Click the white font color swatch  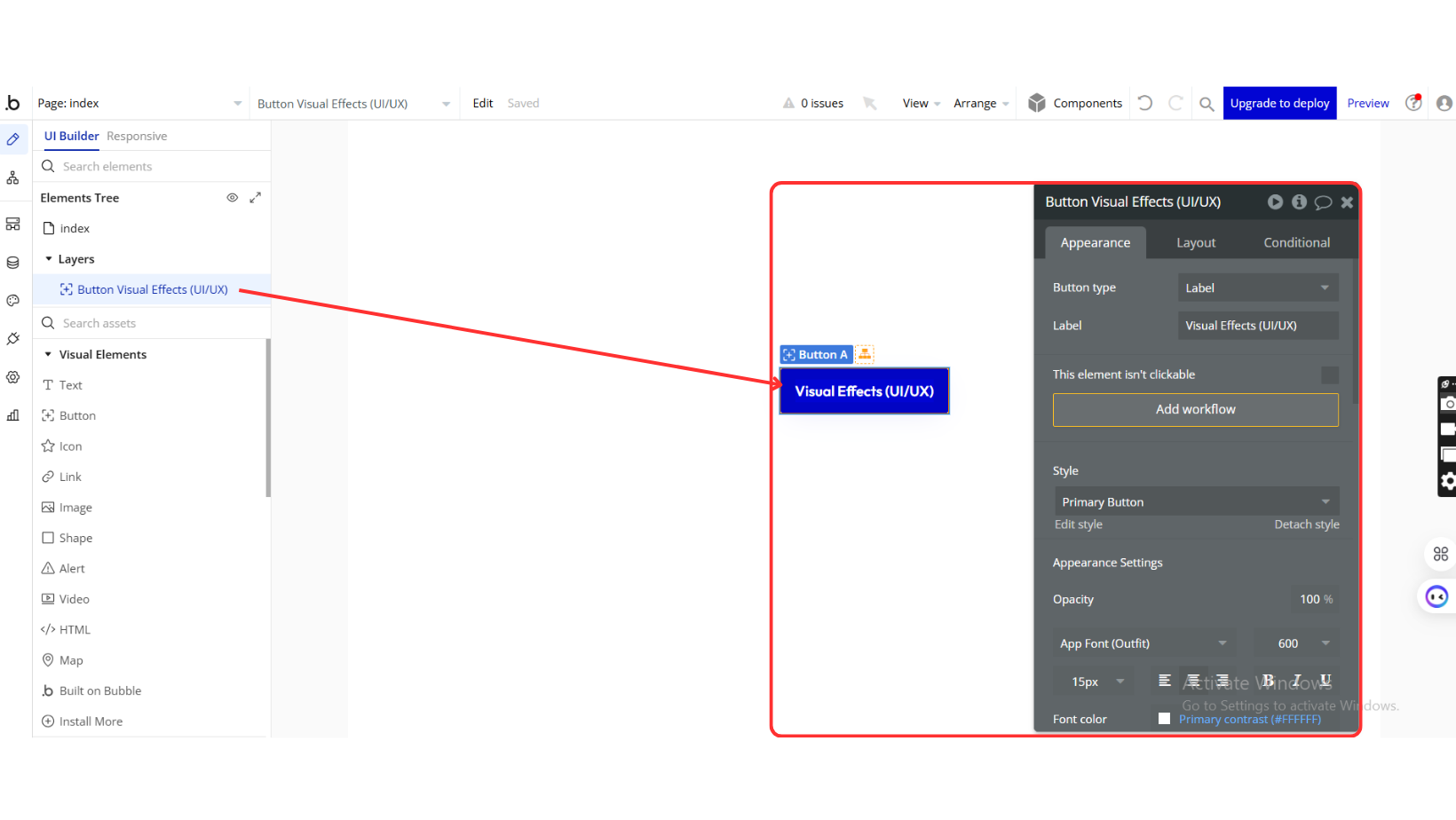coord(1164,719)
